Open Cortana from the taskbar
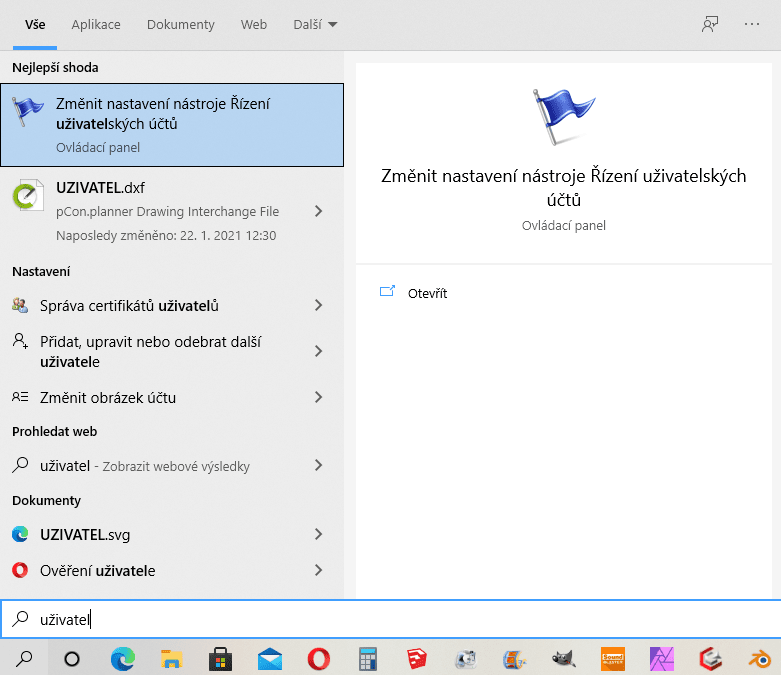This screenshot has width=781, height=675. (72, 659)
